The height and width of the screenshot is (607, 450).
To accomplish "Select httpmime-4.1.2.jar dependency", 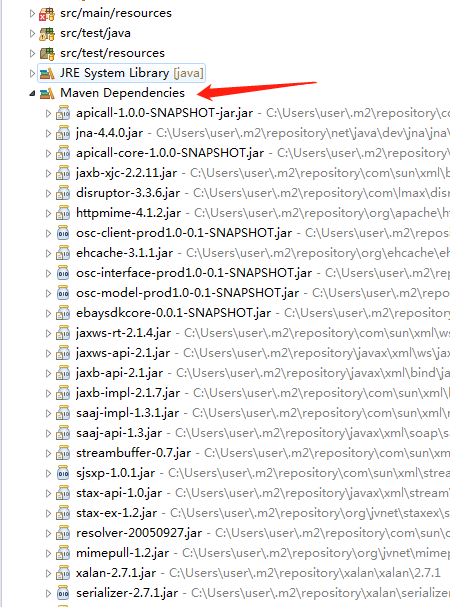I will (x=129, y=213).
